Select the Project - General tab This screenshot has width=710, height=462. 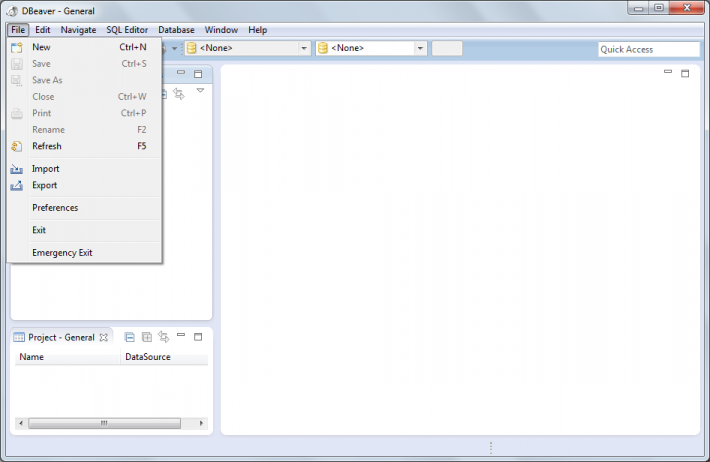point(61,337)
